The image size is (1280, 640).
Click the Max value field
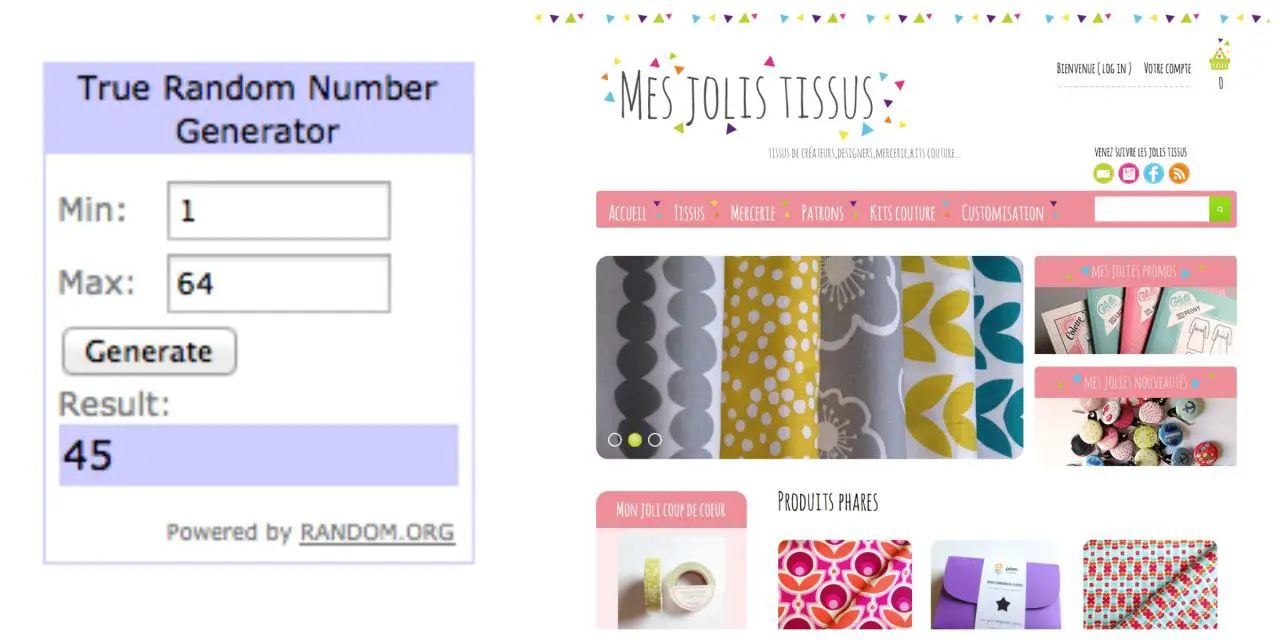click(278, 283)
